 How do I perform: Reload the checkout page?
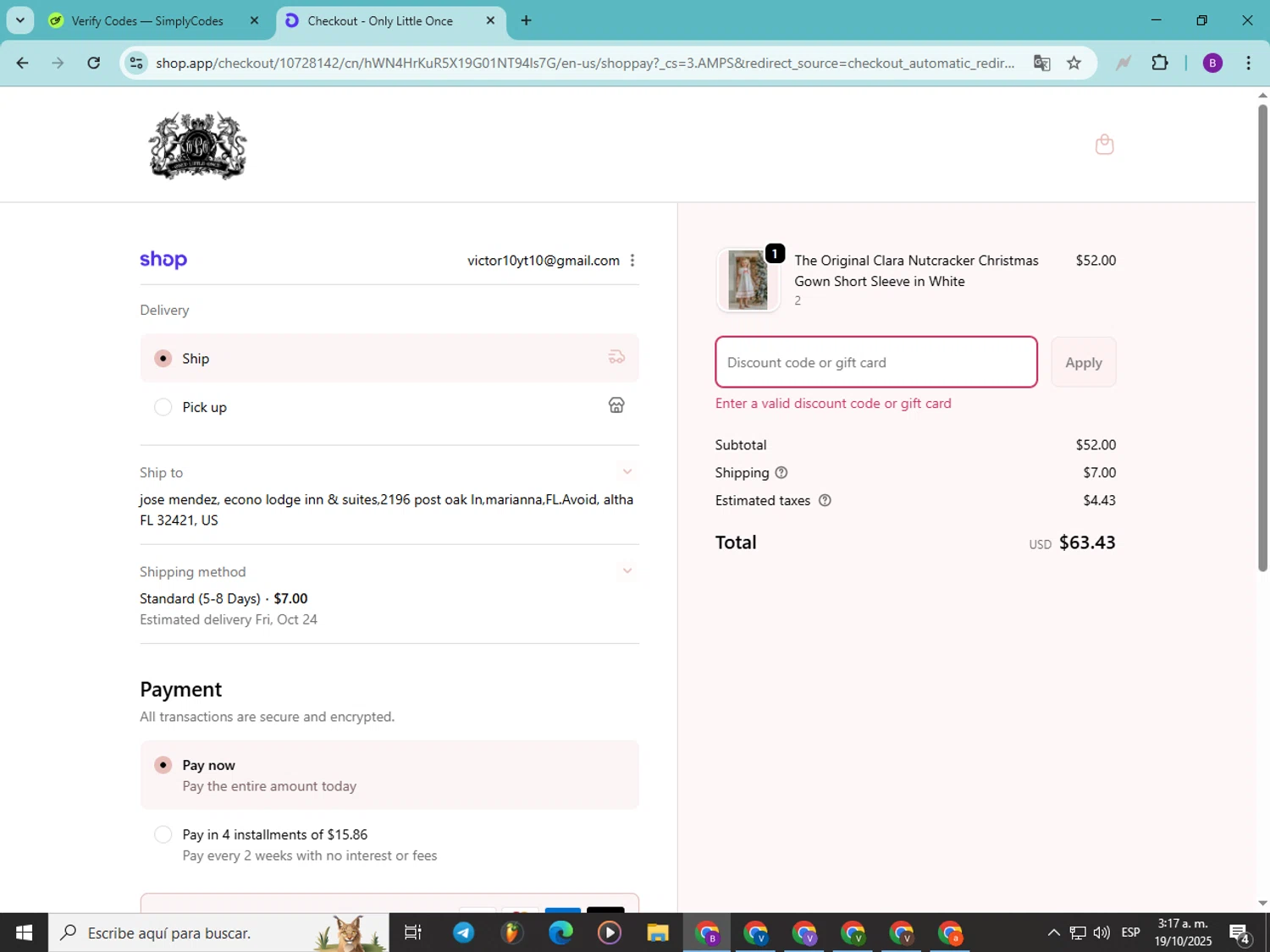tap(94, 63)
